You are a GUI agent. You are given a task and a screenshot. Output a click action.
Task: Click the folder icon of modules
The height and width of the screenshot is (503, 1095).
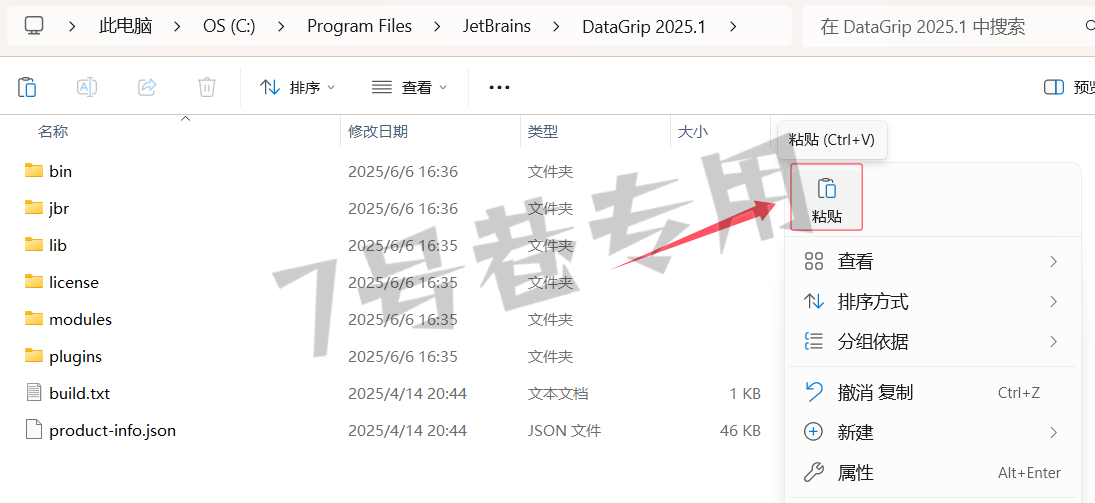34,319
